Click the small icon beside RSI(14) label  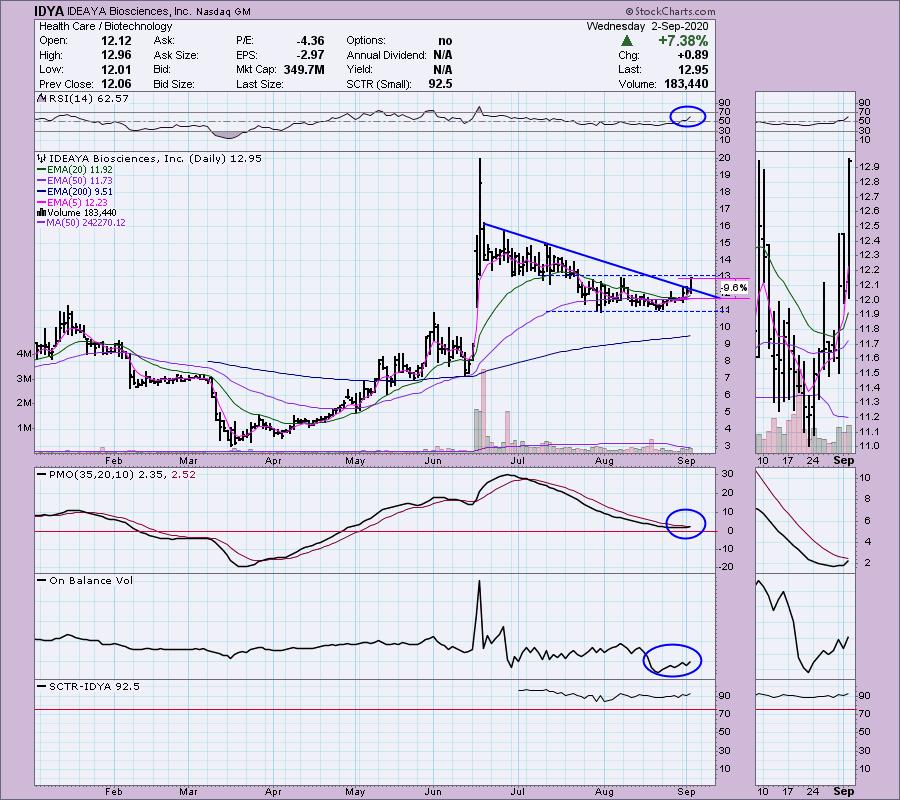pyautogui.click(x=41, y=98)
